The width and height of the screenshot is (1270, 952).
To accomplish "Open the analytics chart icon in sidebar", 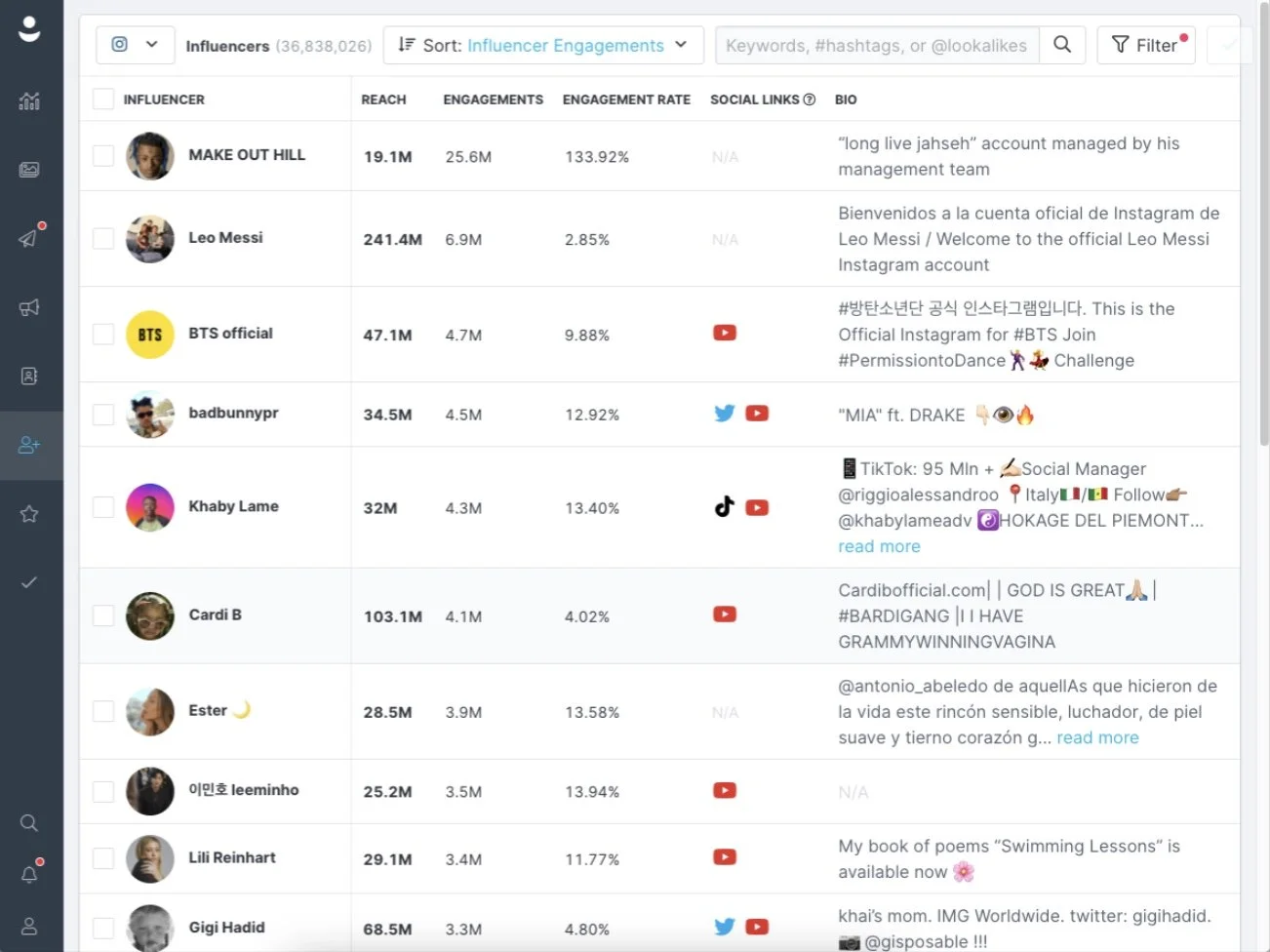I will click(29, 100).
